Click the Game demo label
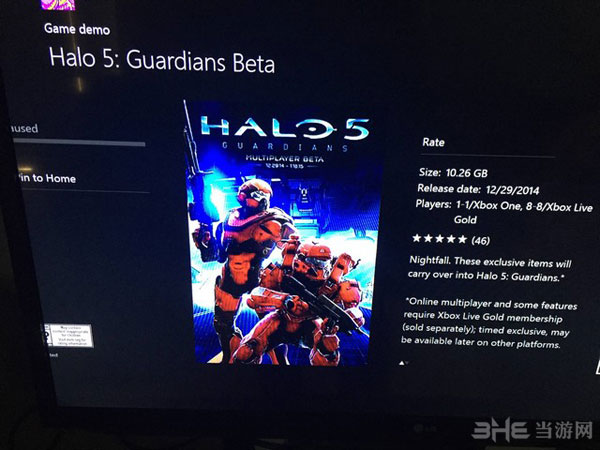 (x=77, y=29)
